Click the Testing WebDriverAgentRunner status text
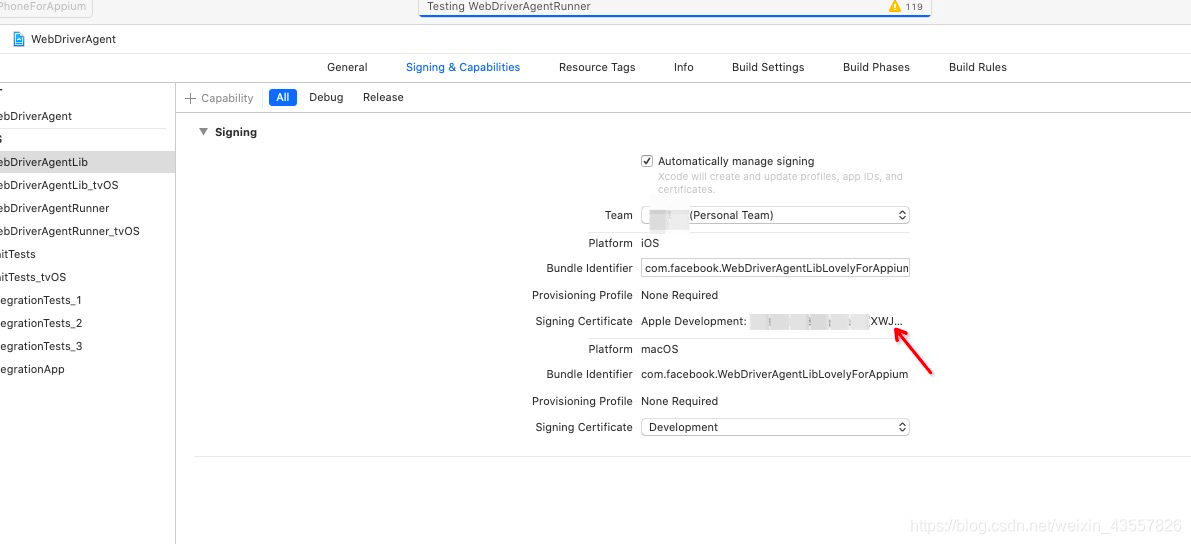1191x544 pixels. pos(509,6)
